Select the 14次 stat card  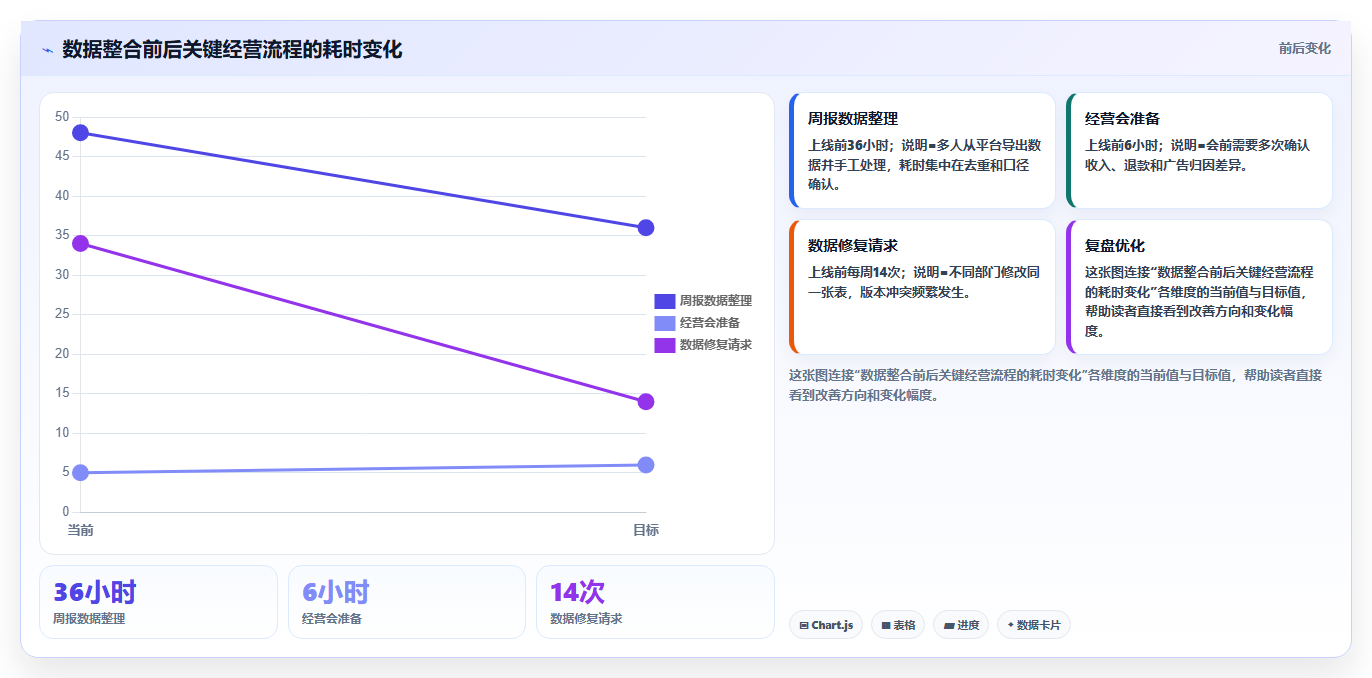(655, 602)
